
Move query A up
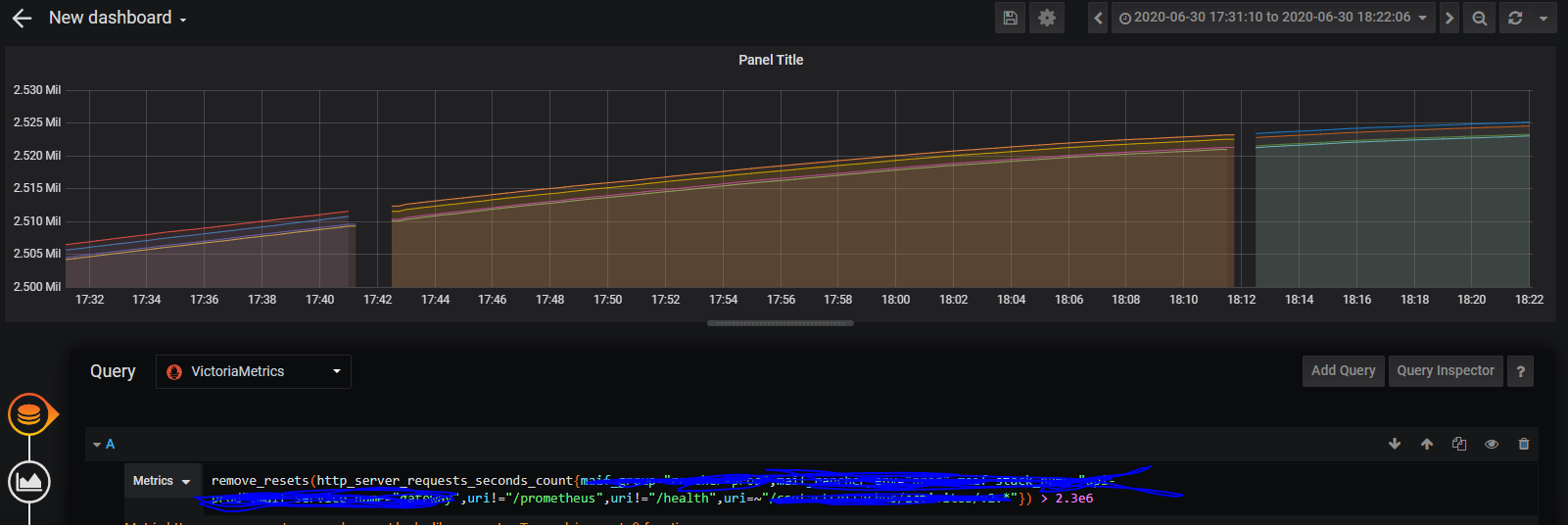click(x=1427, y=444)
